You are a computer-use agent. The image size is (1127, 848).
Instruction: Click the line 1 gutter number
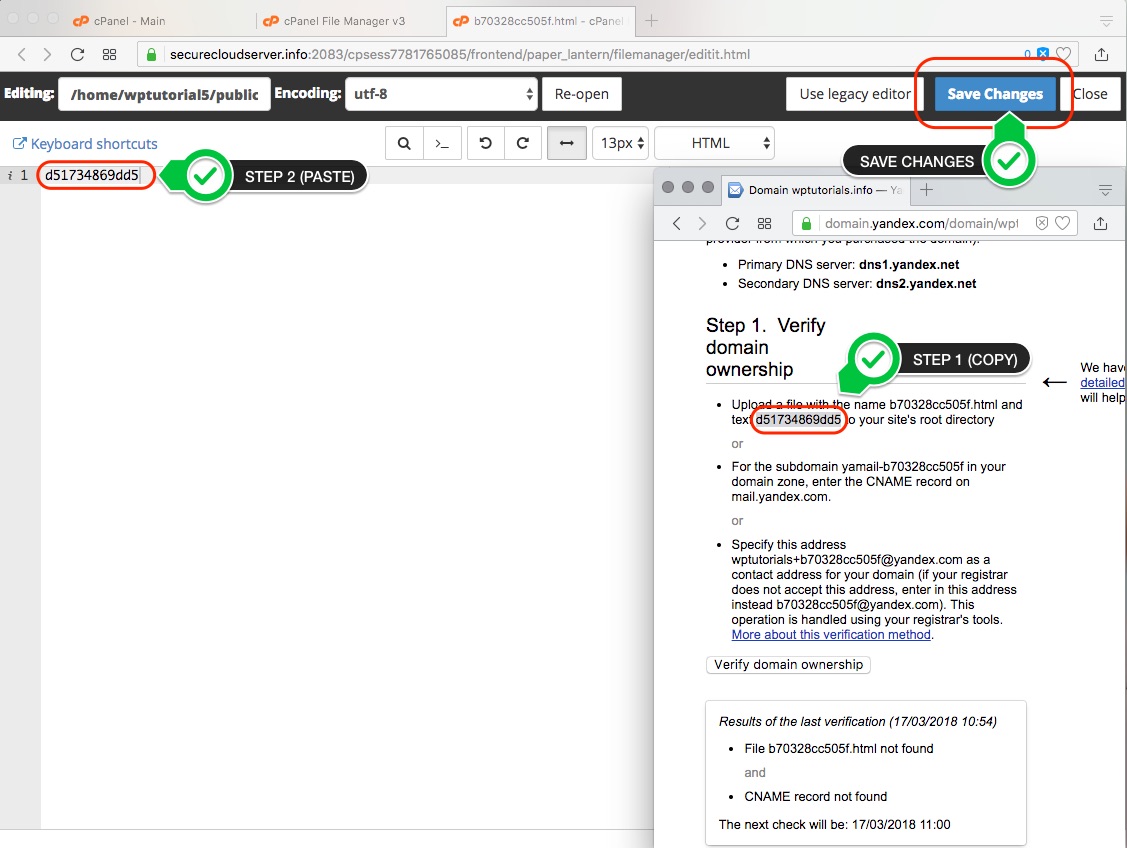(x=24, y=175)
